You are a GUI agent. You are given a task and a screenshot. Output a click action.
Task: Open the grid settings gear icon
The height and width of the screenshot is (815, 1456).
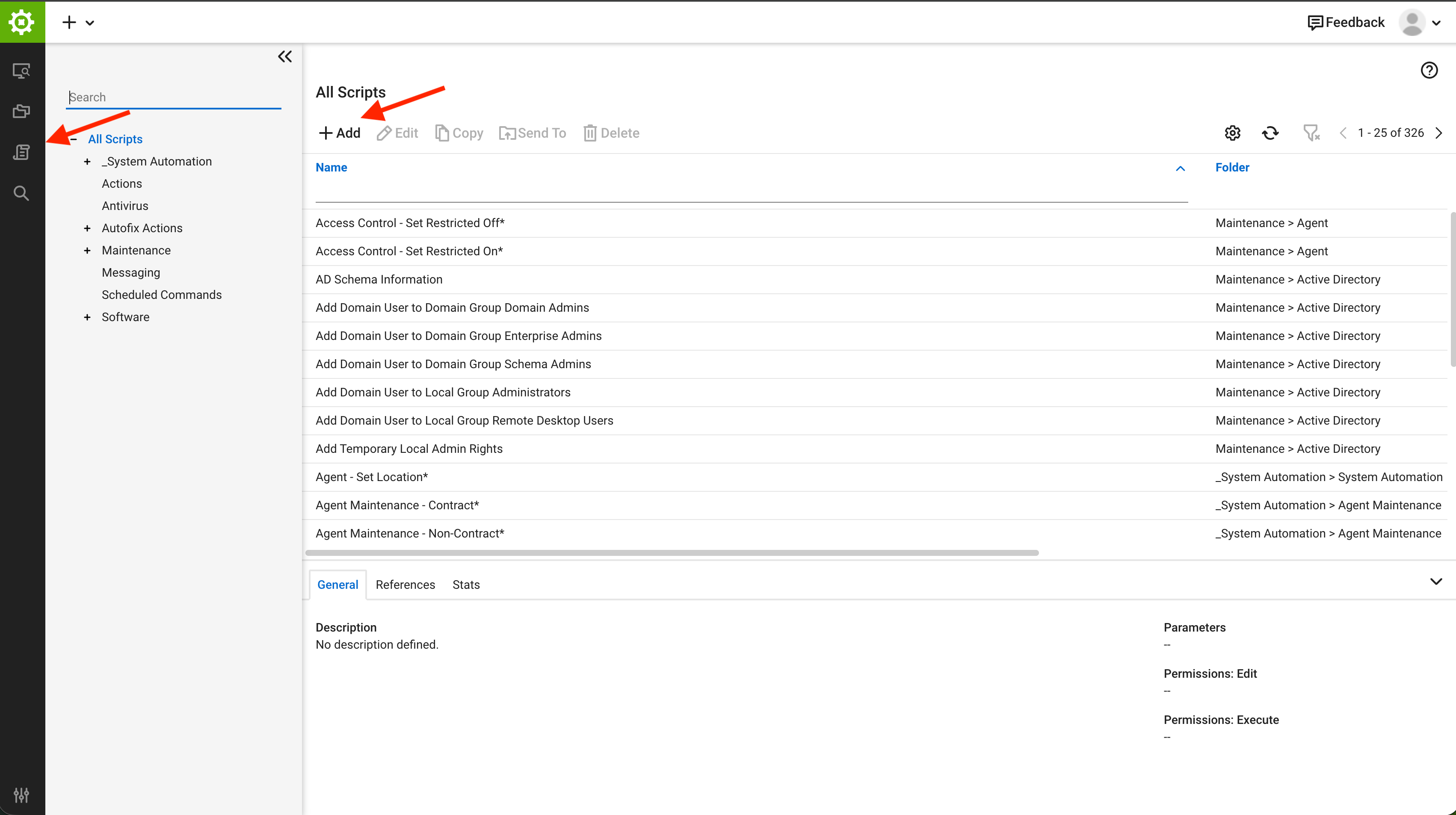coord(1233,133)
